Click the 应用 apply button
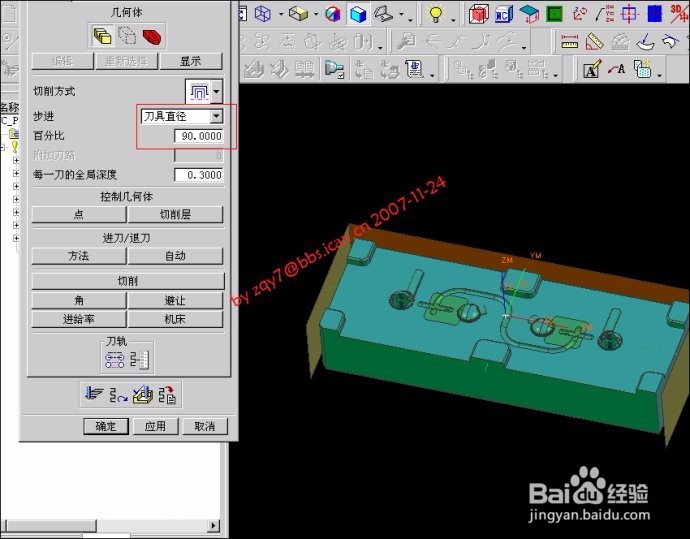Image resolution: width=690 pixels, height=539 pixels. click(x=155, y=426)
